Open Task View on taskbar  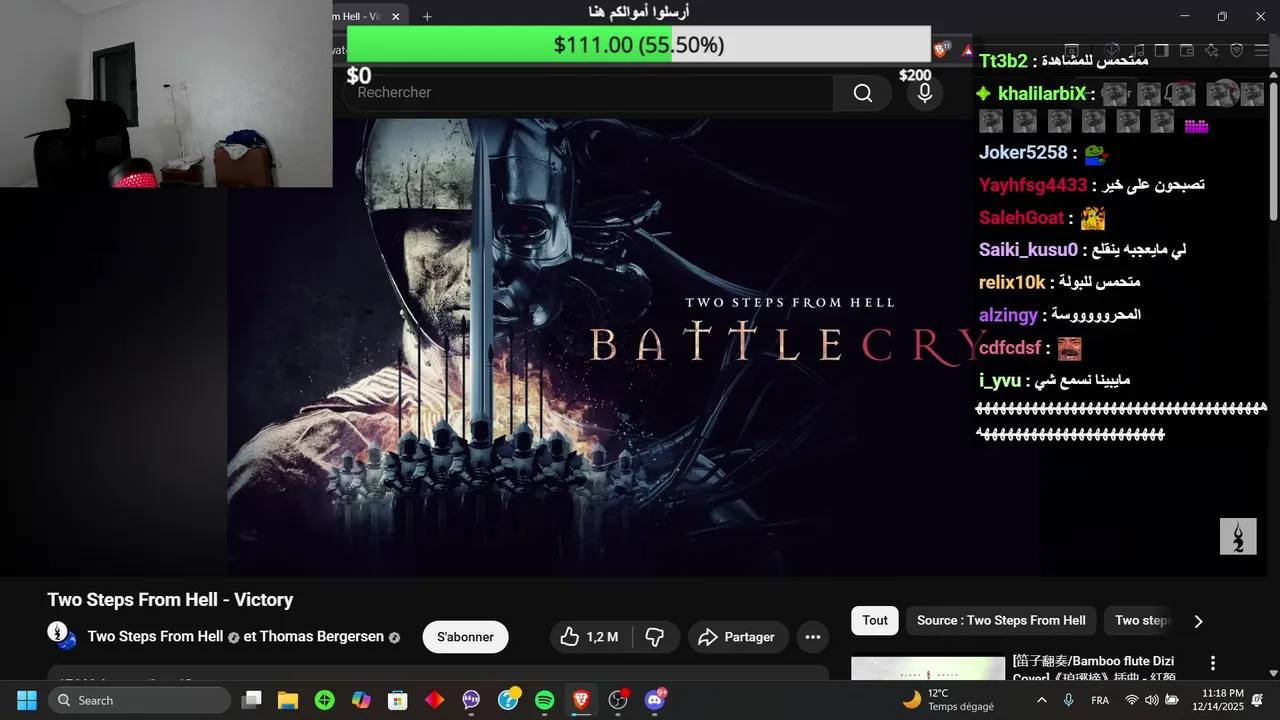click(252, 700)
